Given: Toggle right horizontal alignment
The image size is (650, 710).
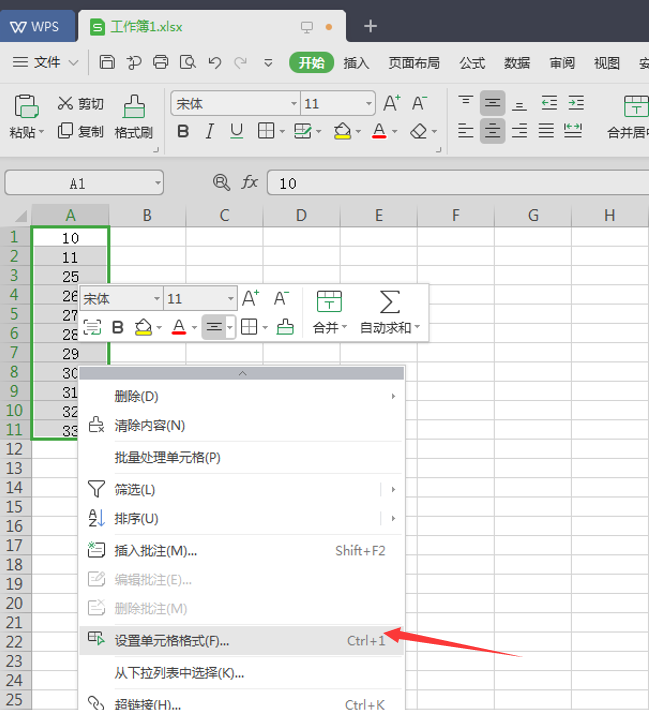Looking at the screenshot, I should 519,131.
